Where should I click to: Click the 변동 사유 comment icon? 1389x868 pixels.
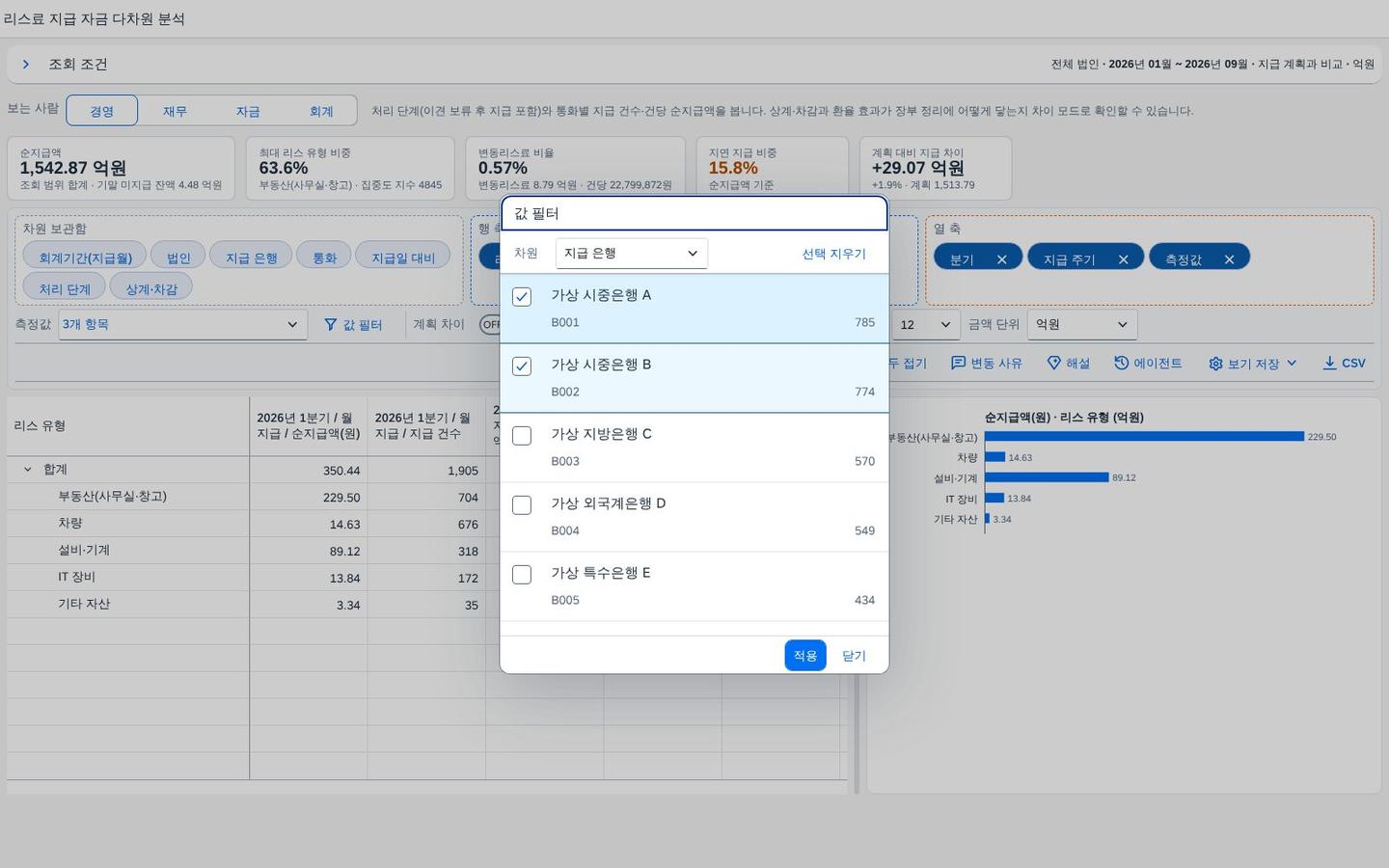point(958,363)
